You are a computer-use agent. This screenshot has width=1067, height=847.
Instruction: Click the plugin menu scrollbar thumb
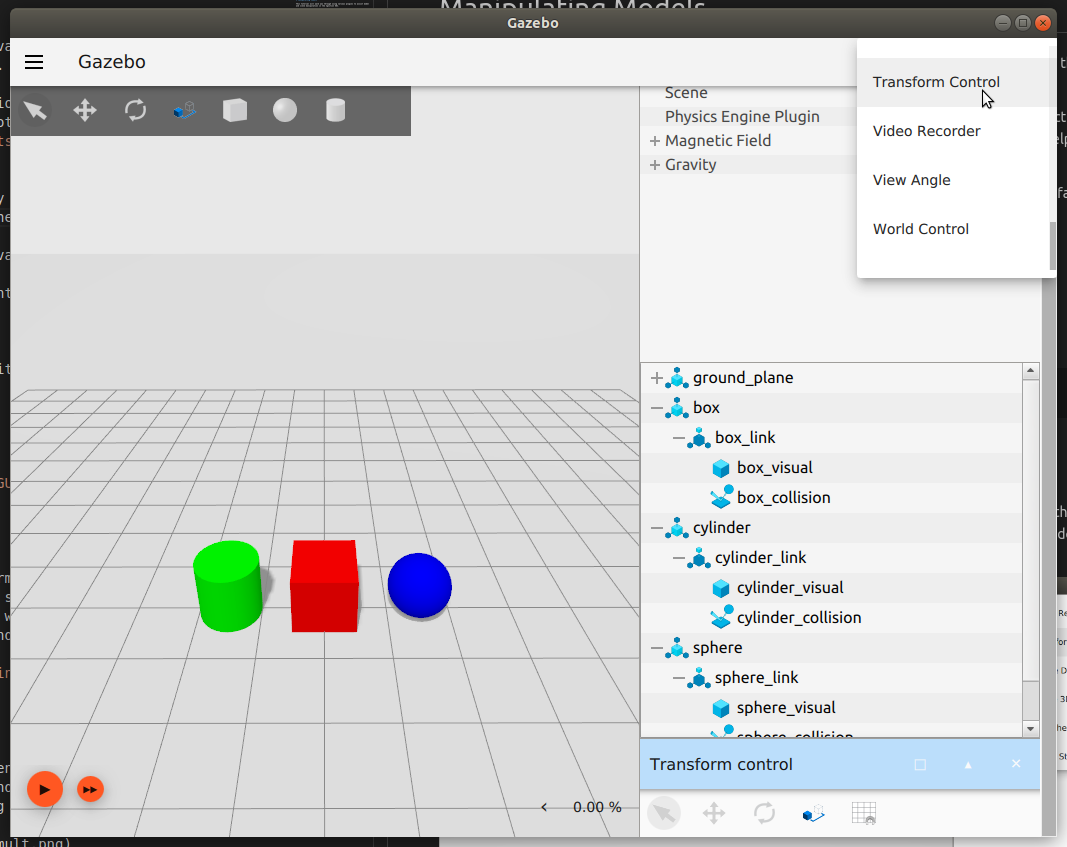point(1053,246)
